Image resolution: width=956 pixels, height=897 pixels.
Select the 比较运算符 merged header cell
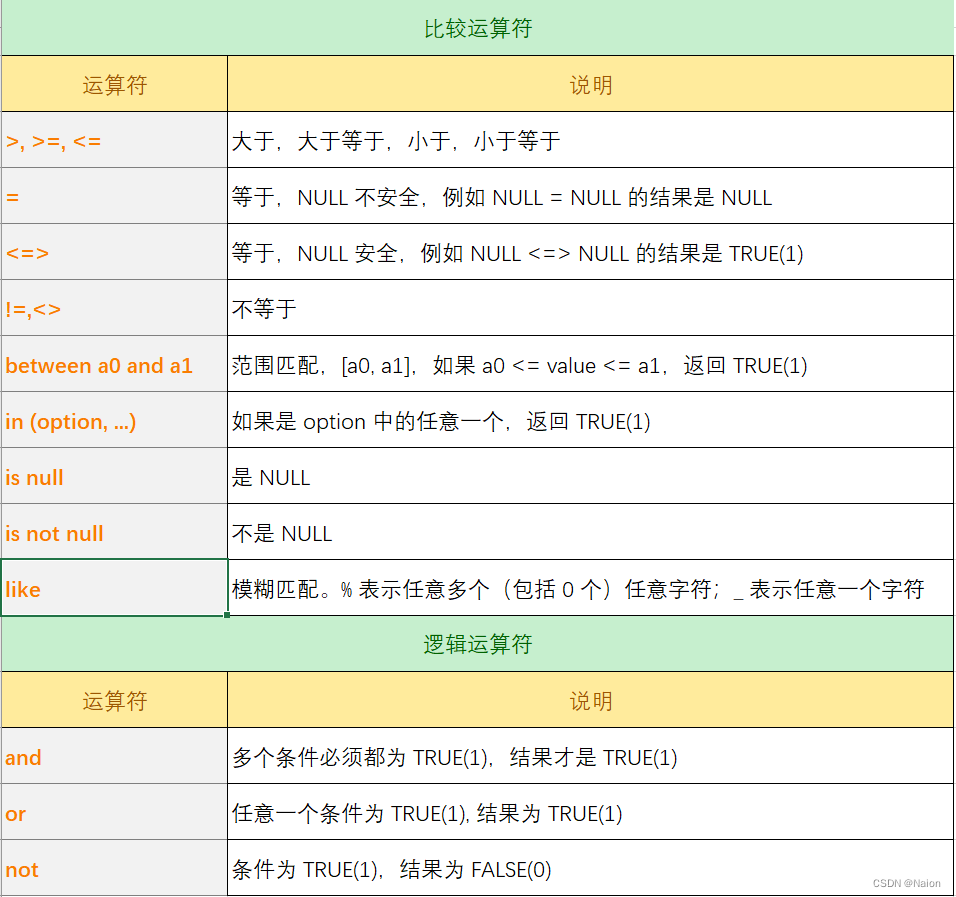point(477,28)
